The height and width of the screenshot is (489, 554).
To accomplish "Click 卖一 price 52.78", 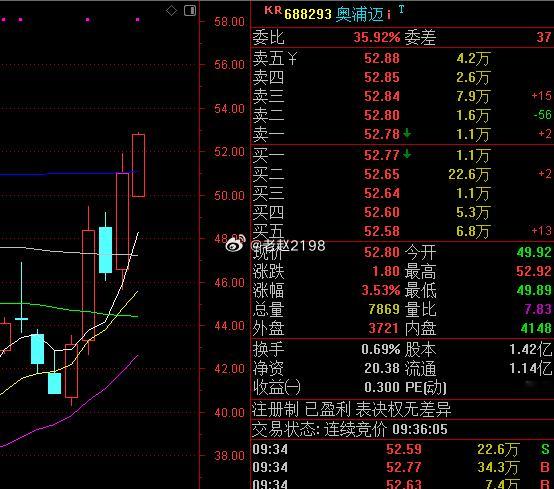I will pos(382,134).
